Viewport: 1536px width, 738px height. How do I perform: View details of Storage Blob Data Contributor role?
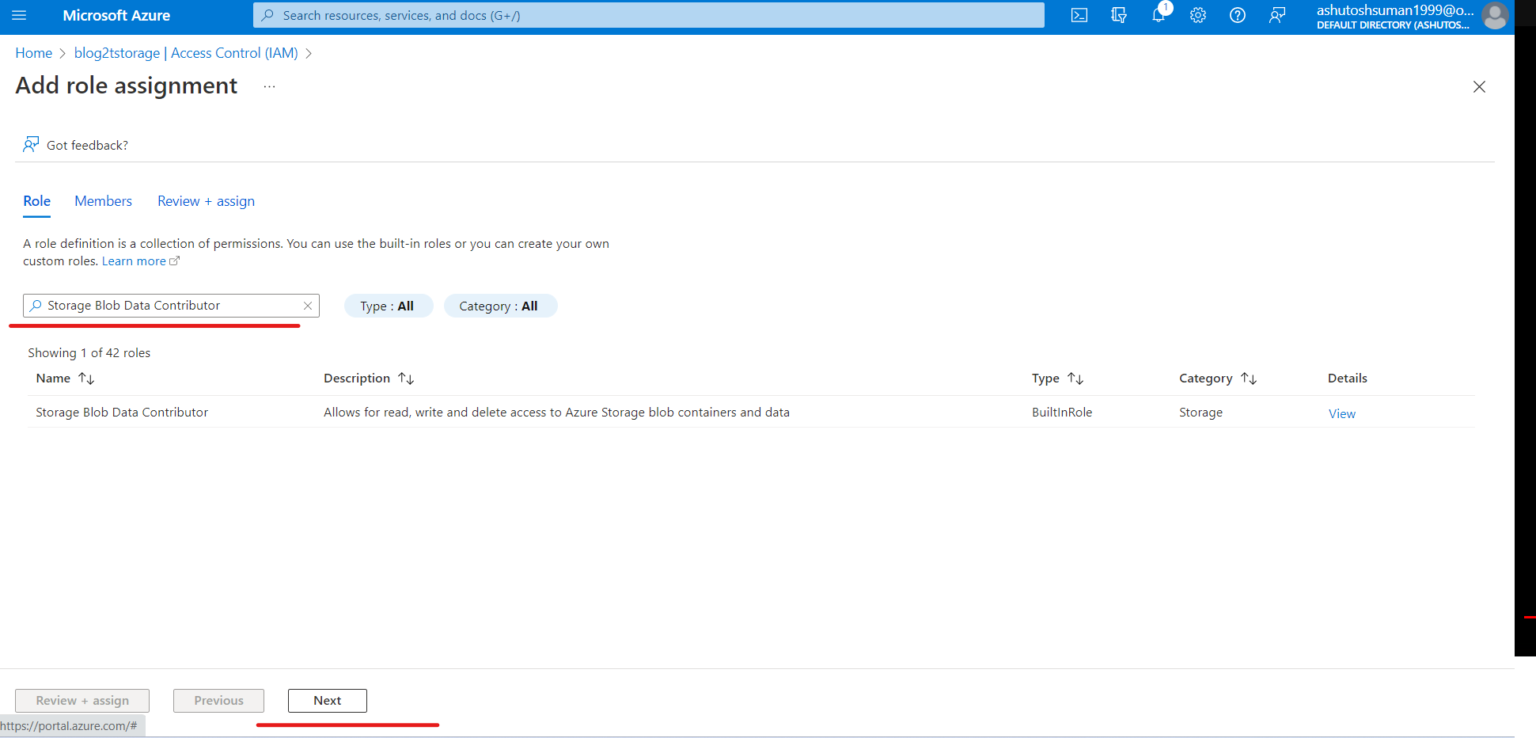pos(1342,412)
